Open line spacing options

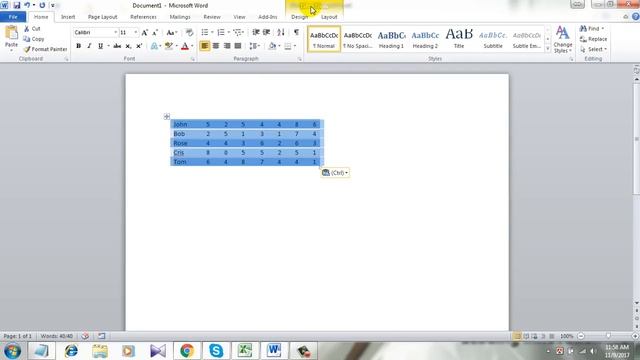coord(255,46)
